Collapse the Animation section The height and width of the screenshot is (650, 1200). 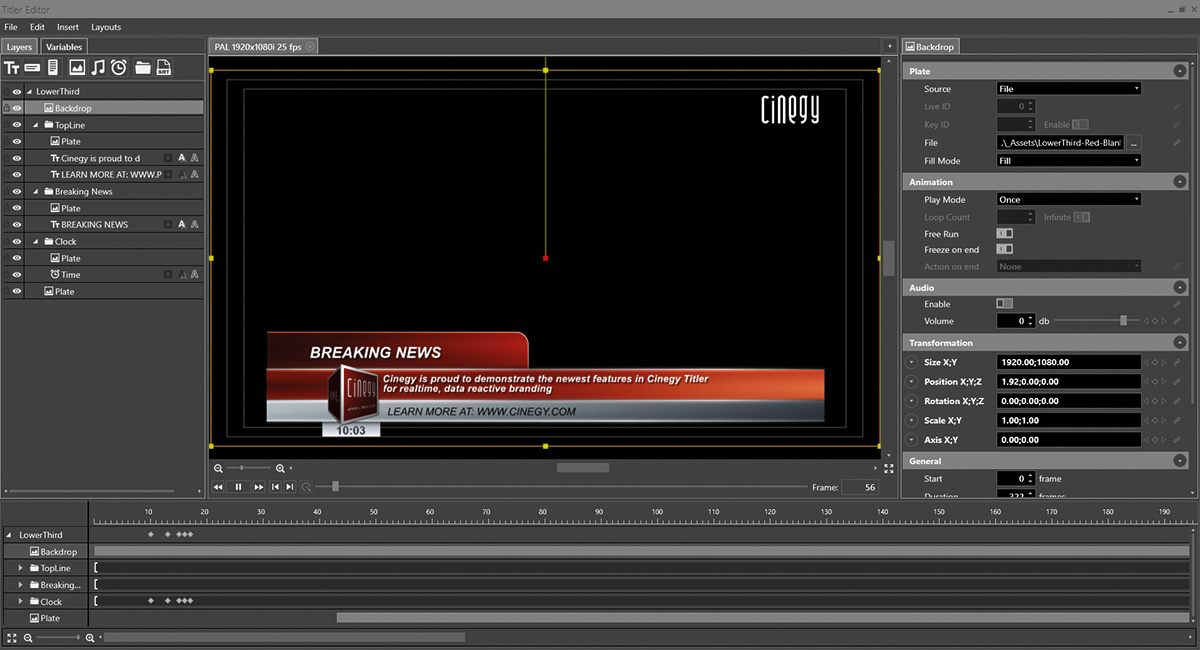1179,182
